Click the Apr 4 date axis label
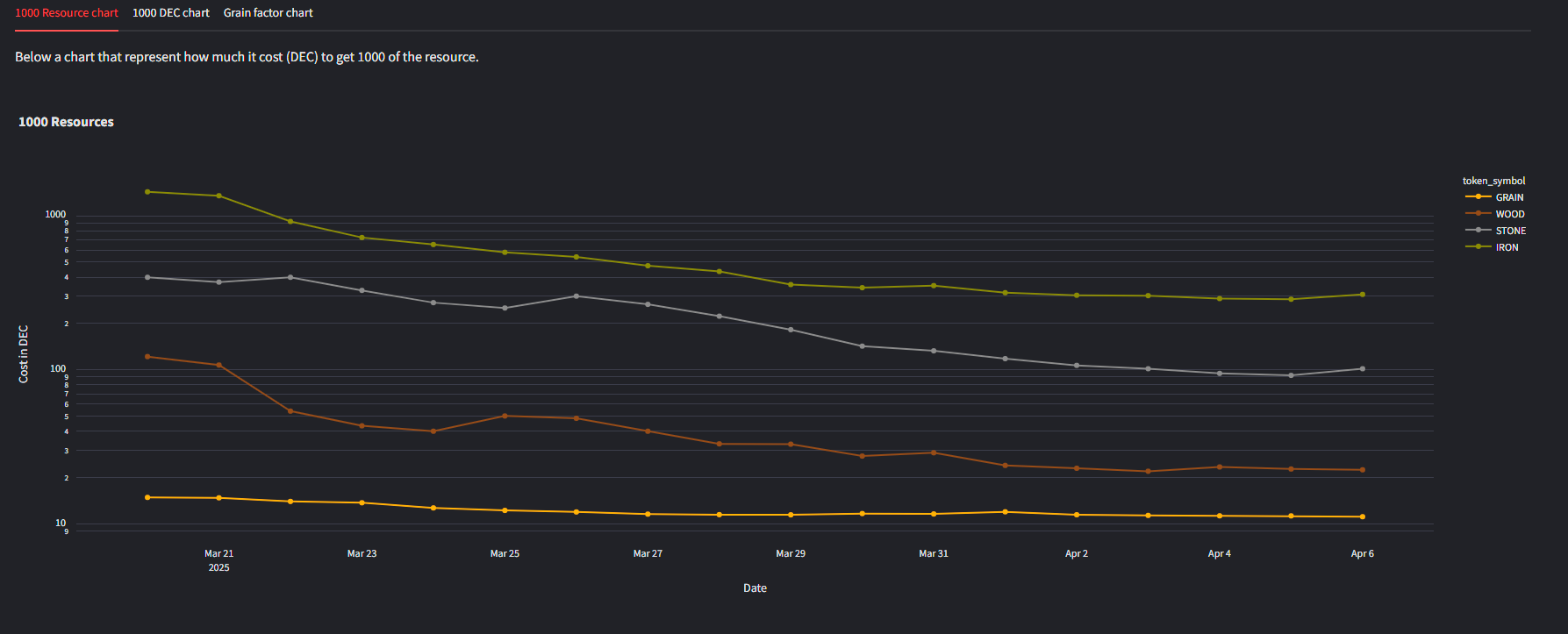Screen dimensions: 1568x634 pos(1219,553)
